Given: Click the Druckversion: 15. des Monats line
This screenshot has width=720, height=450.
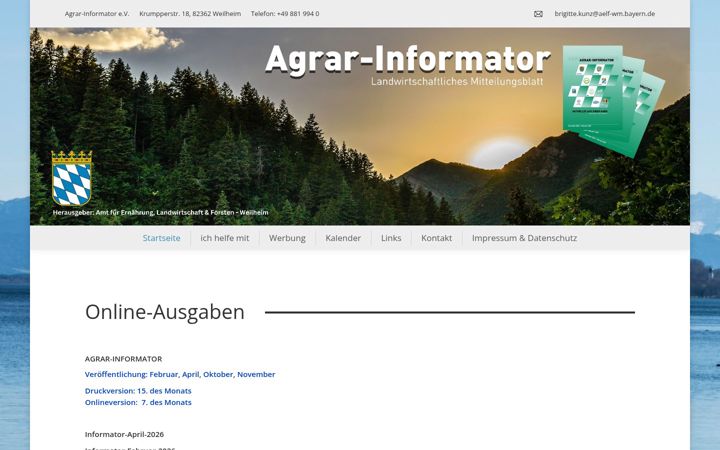Looking at the screenshot, I should click(138, 391).
